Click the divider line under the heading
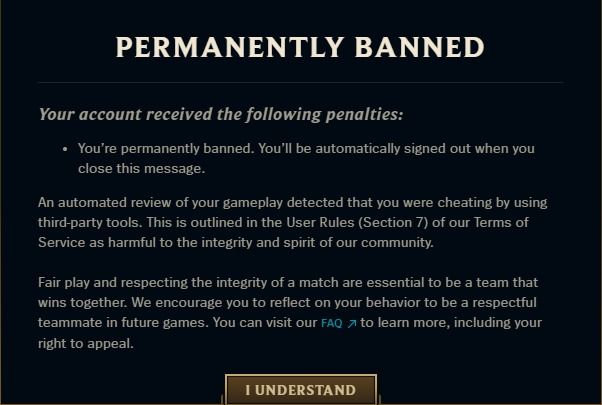Image resolution: width=602 pixels, height=405 pixels. click(300, 82)
